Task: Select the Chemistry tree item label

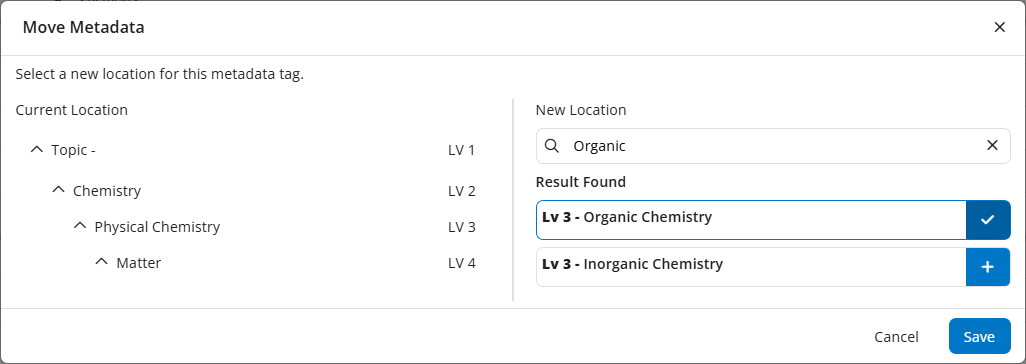Action: 107,191
